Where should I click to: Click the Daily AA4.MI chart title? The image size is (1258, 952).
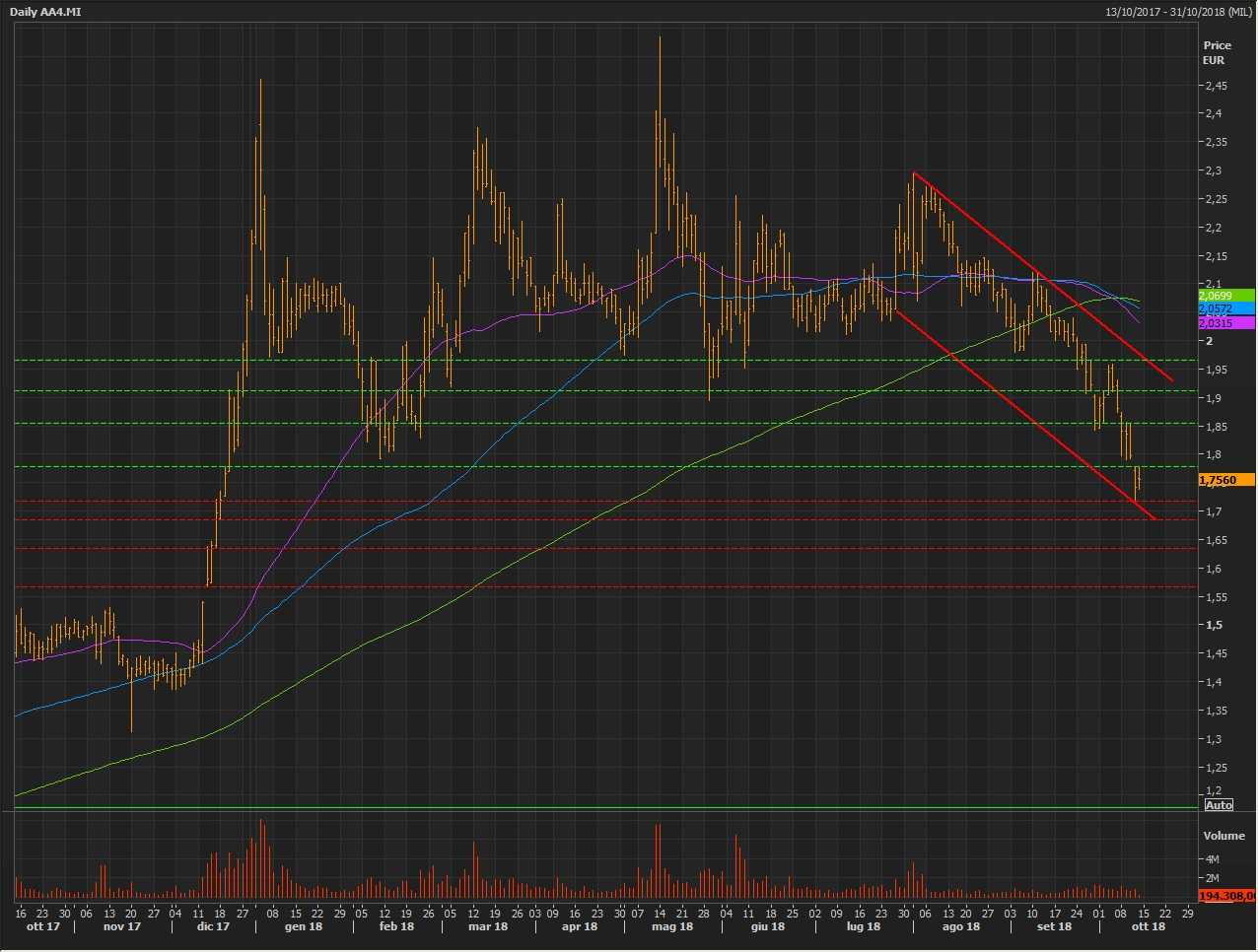45,12
